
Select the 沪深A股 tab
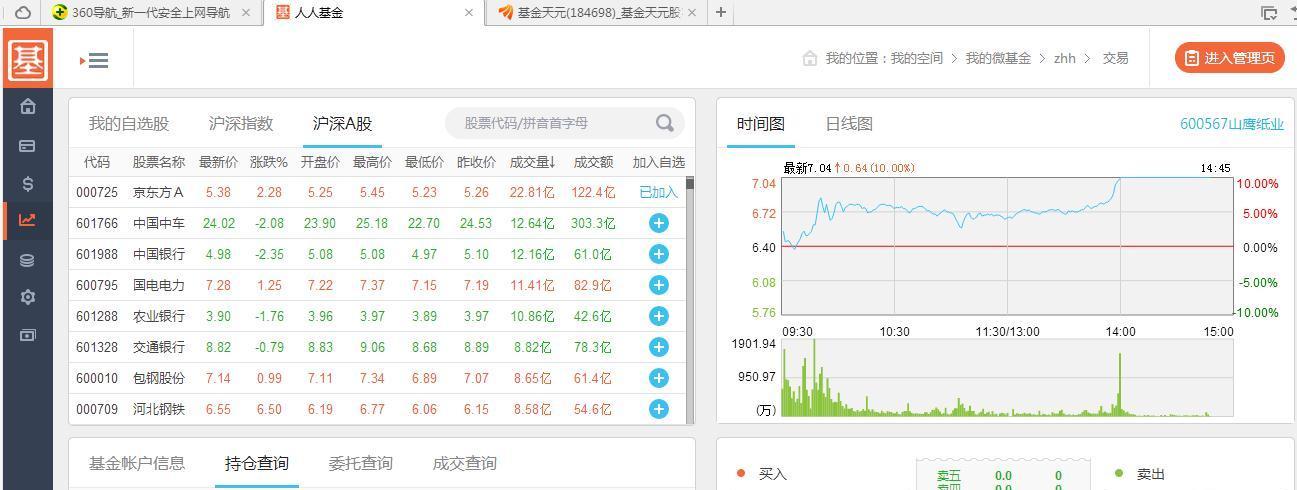tap(342, 124)
